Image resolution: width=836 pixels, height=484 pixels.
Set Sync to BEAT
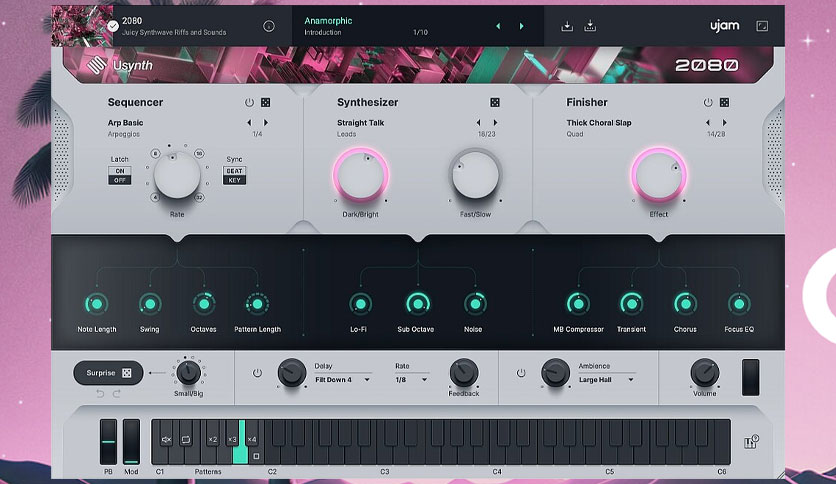[x=234, y=171]
